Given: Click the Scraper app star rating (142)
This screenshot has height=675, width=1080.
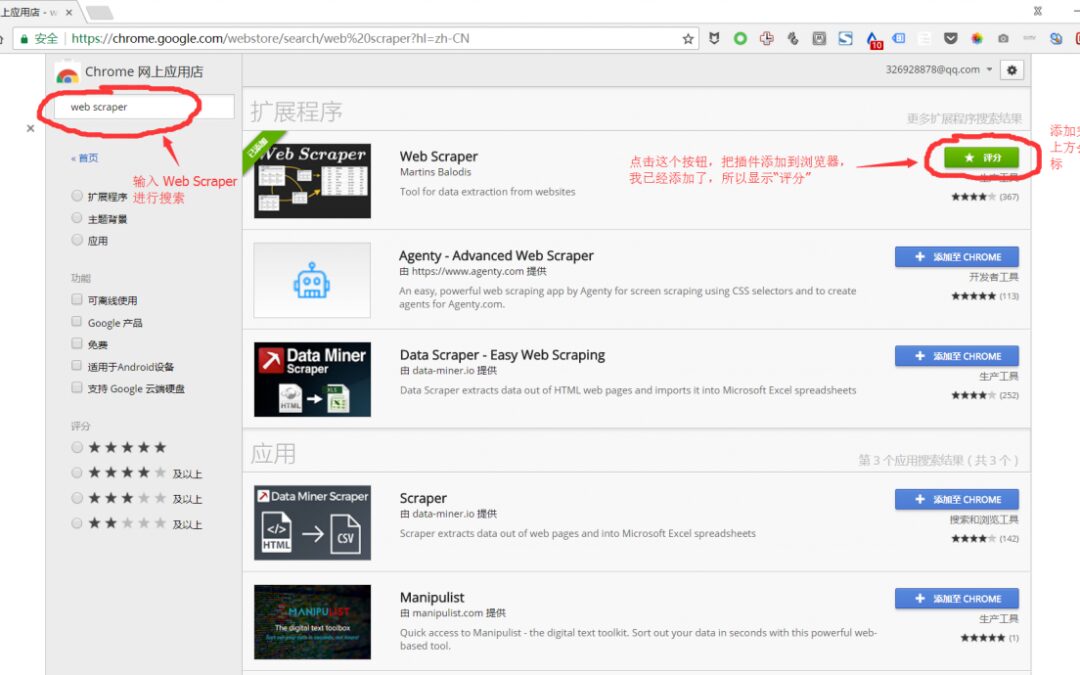Looking at the screenshot, I should (x=985, y=539).
